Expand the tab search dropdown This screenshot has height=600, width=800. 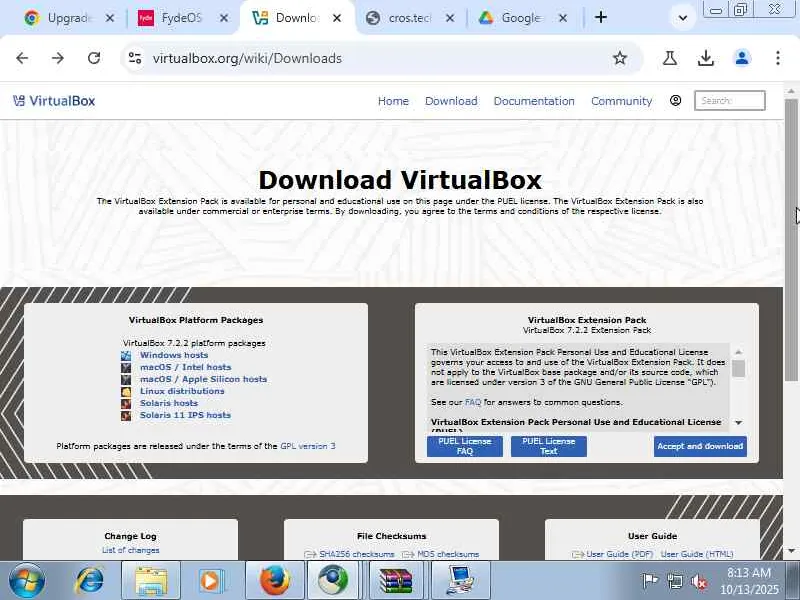pyautogui.click(x=683, y=18)
